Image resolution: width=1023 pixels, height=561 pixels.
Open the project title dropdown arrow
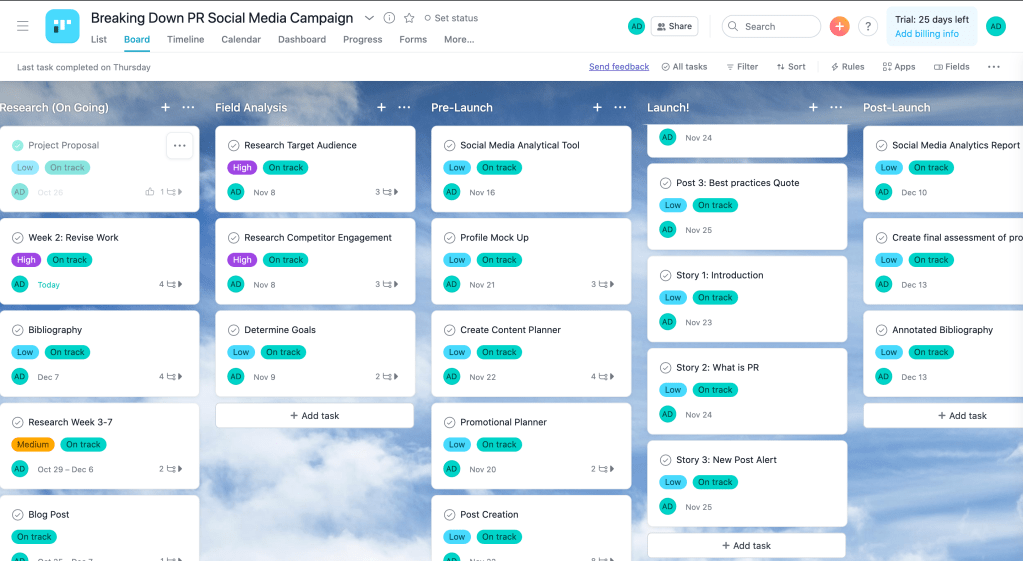[x=369, y=18]
